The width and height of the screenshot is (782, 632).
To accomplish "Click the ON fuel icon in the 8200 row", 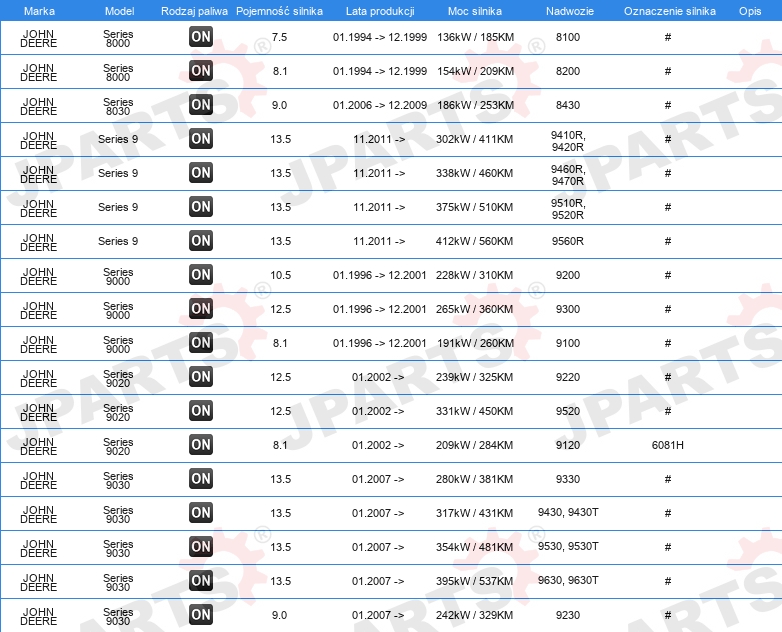I will click(201, 71).
